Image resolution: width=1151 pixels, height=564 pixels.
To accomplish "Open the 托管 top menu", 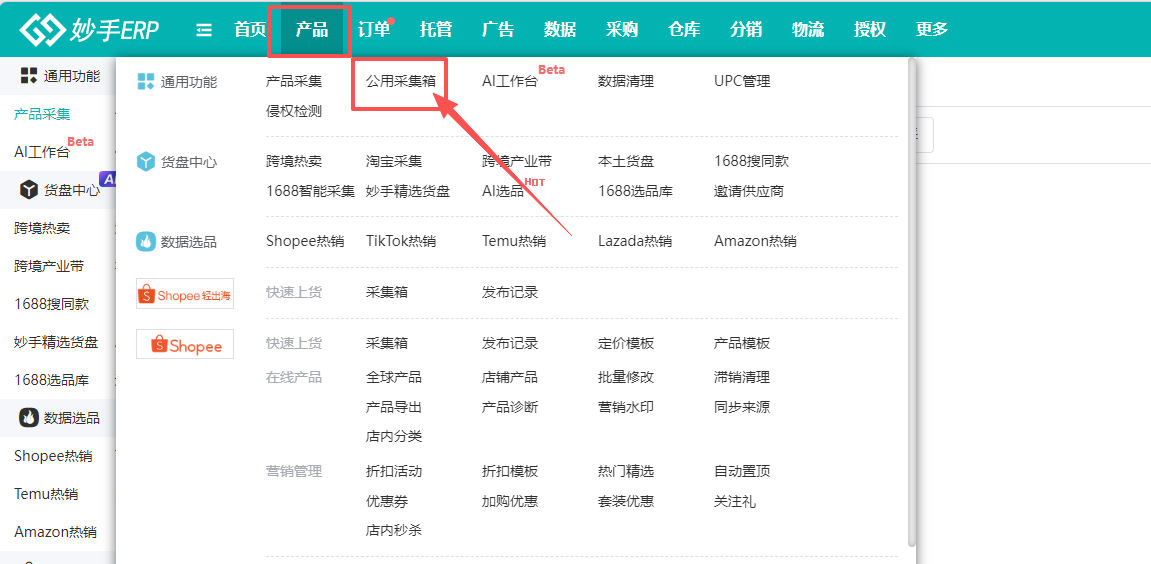I will coord(436,29).
